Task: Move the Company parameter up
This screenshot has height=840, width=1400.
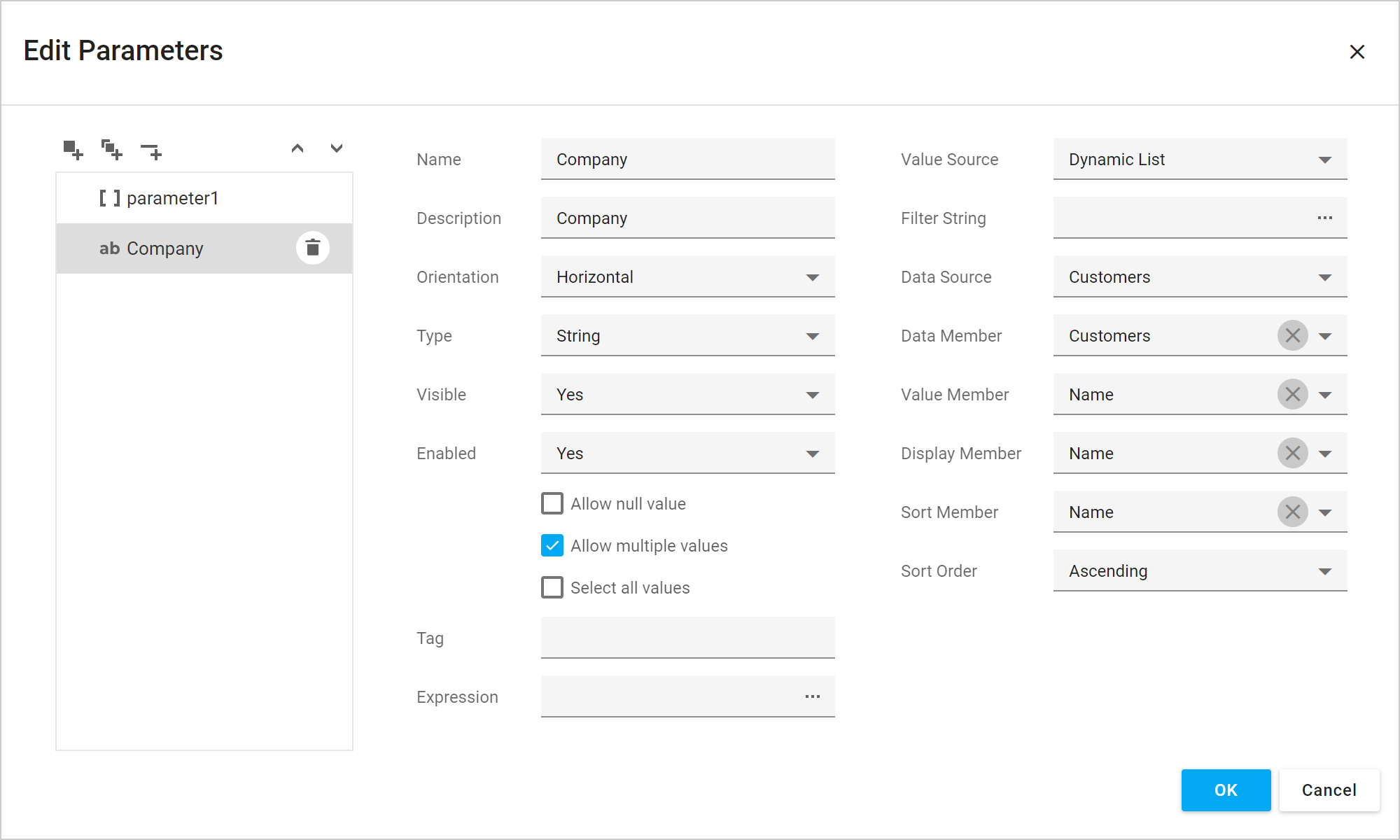Action: coord(297,148)
